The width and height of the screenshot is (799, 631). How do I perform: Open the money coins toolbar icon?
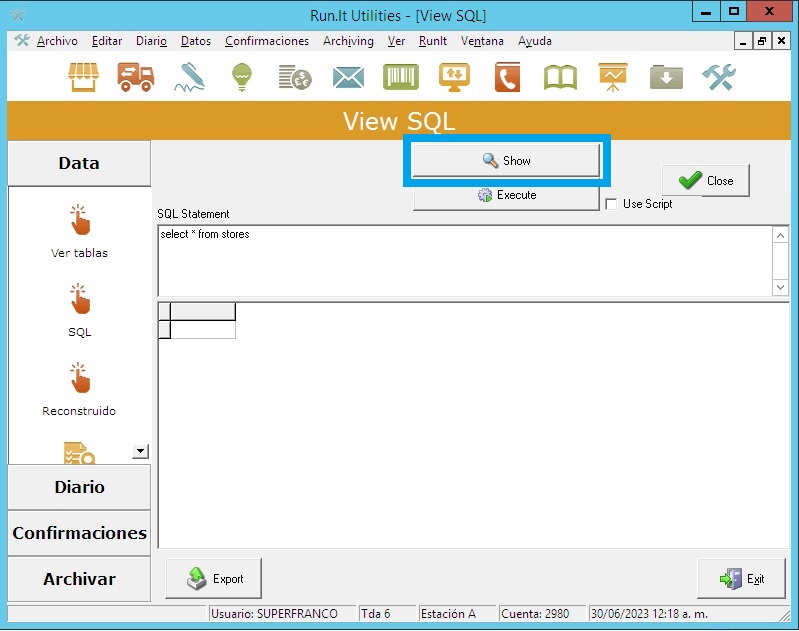[x=295, y=77]
